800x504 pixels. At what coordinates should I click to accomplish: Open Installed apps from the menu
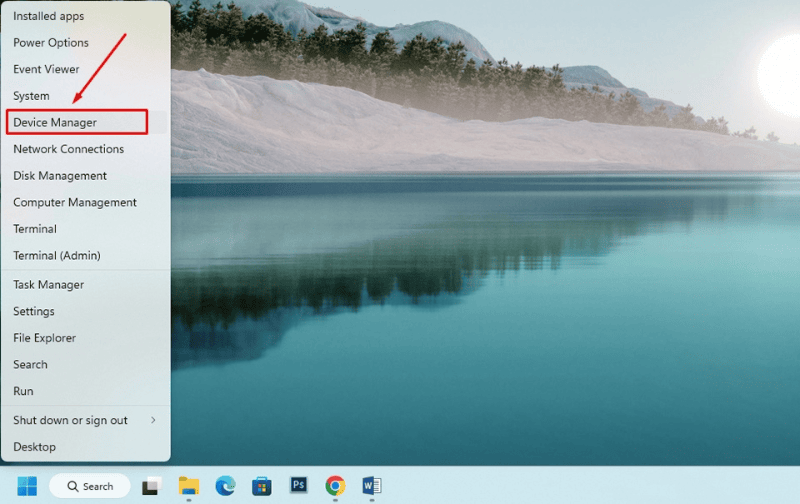(48, 16)
